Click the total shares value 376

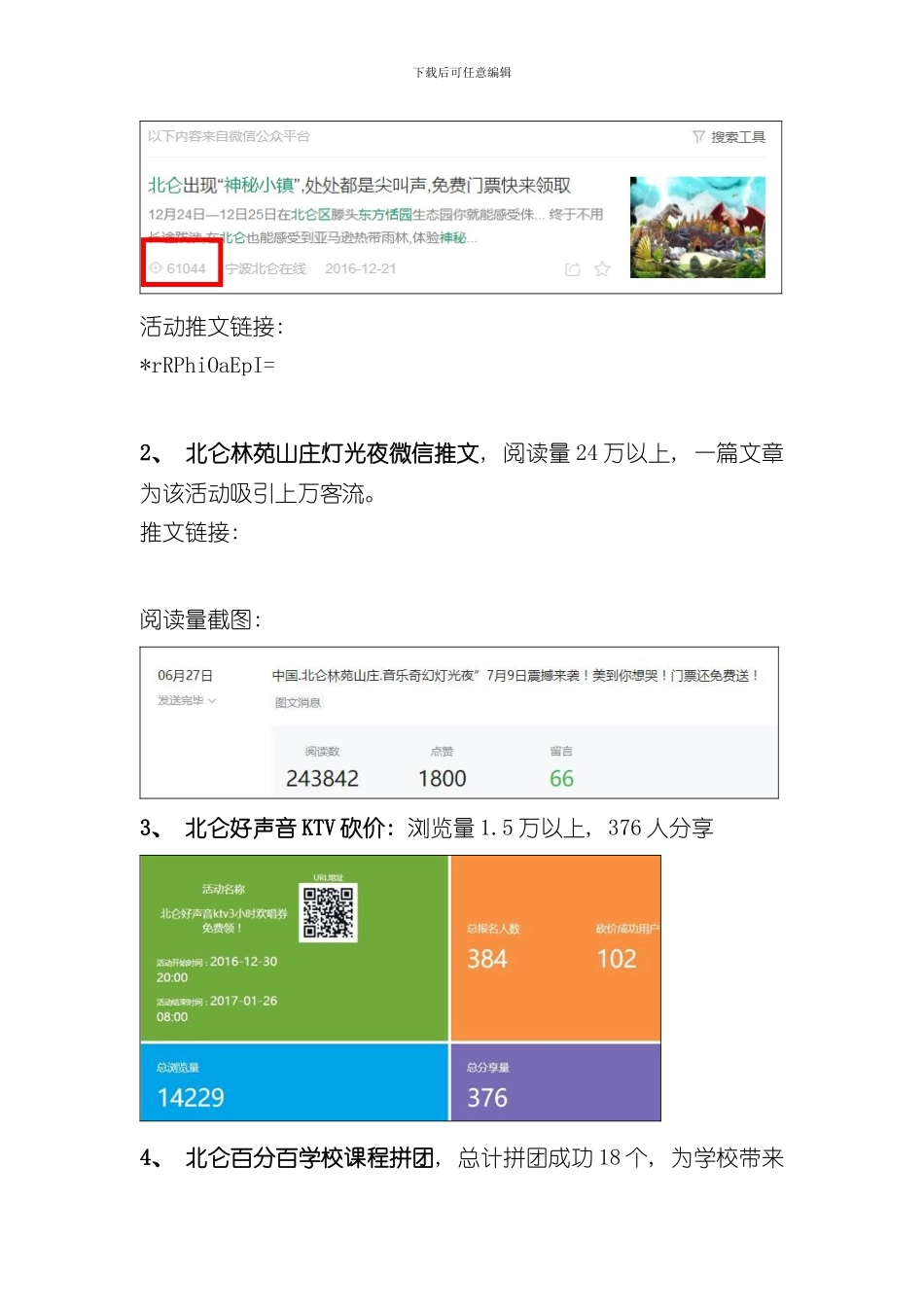pyautogui.click(x=487, y=1098)
